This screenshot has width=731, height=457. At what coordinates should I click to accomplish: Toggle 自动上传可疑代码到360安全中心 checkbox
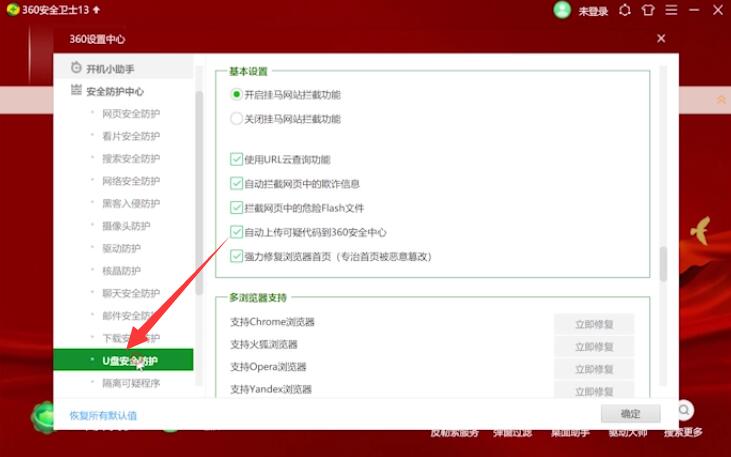(236, 232)
